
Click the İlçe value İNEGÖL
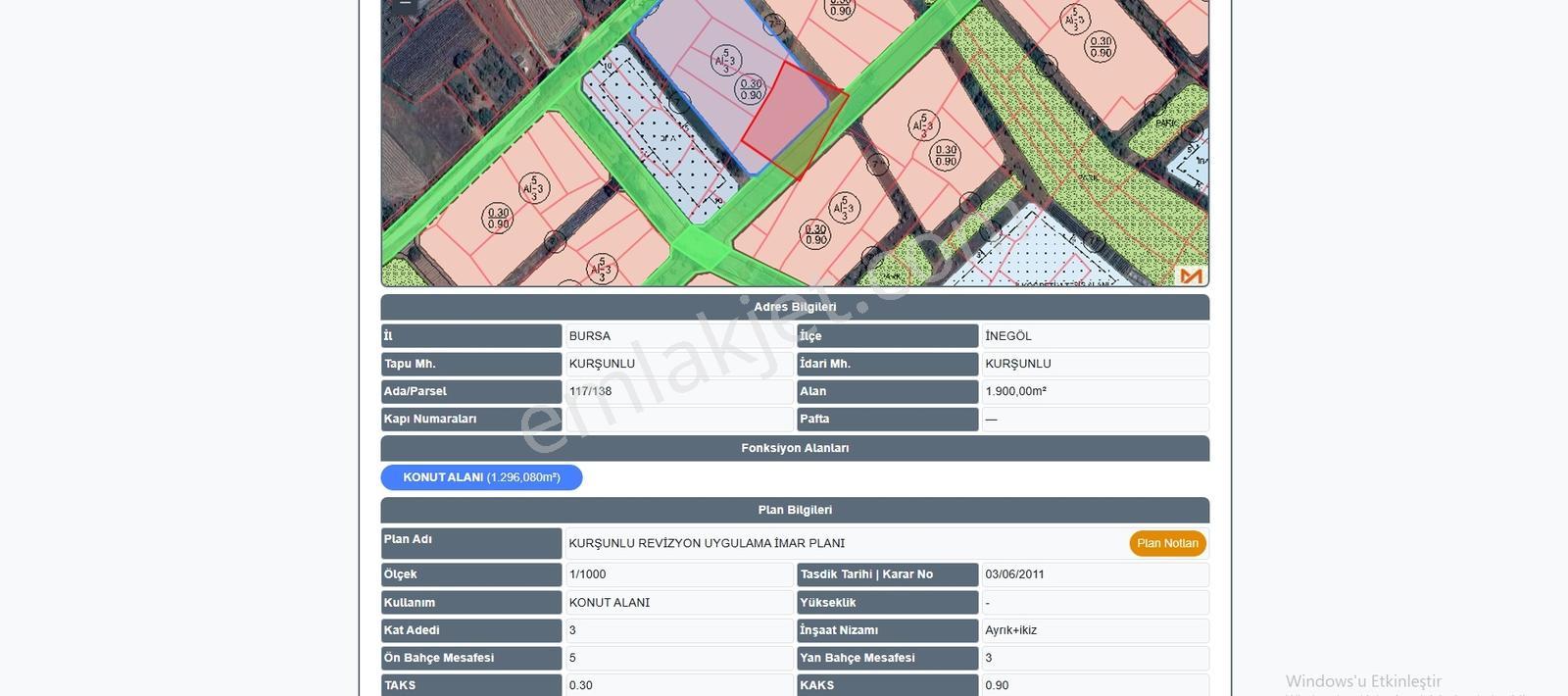(x=1008, y=336)
